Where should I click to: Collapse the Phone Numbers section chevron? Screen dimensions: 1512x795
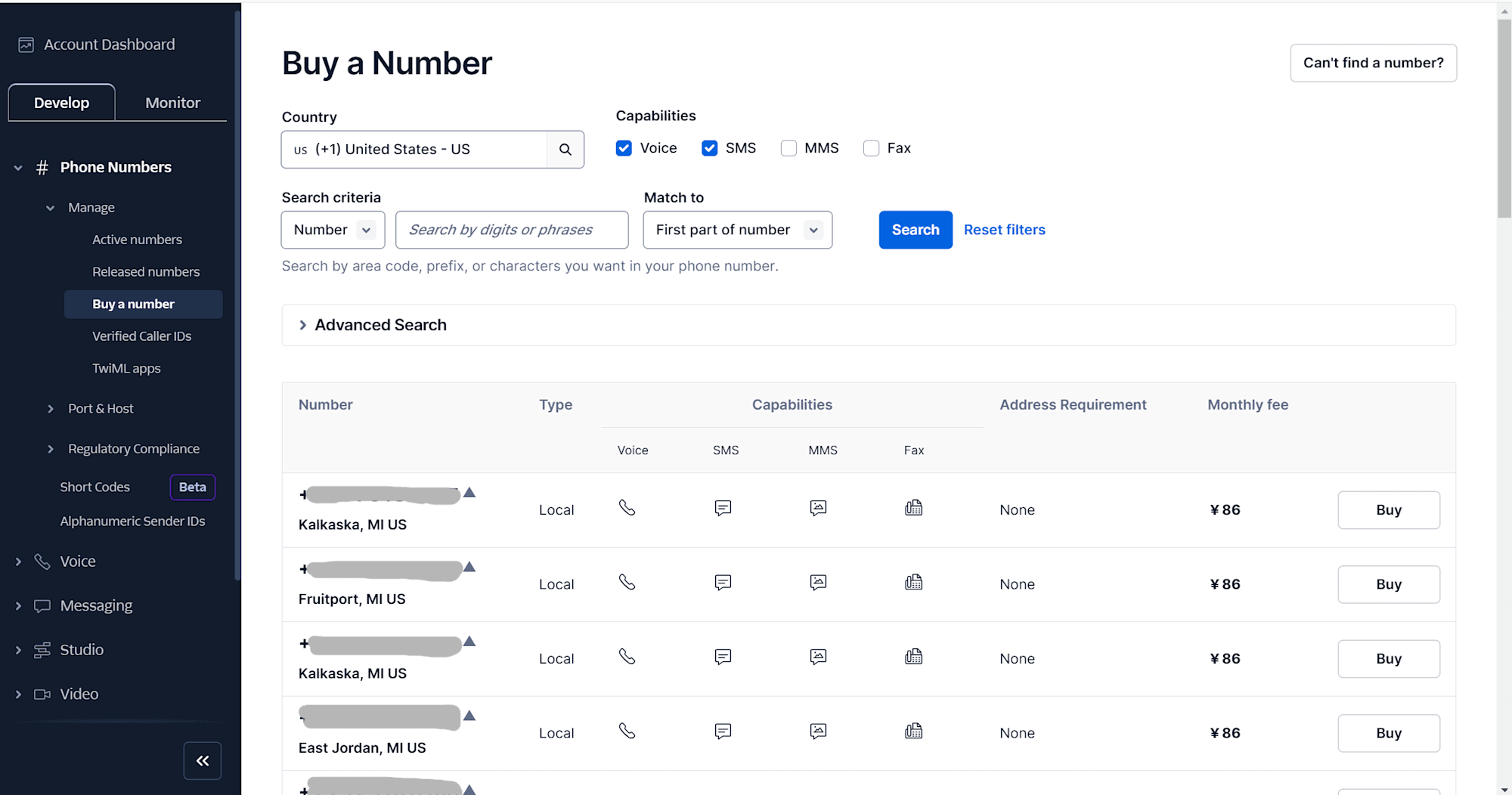(18, 168)
